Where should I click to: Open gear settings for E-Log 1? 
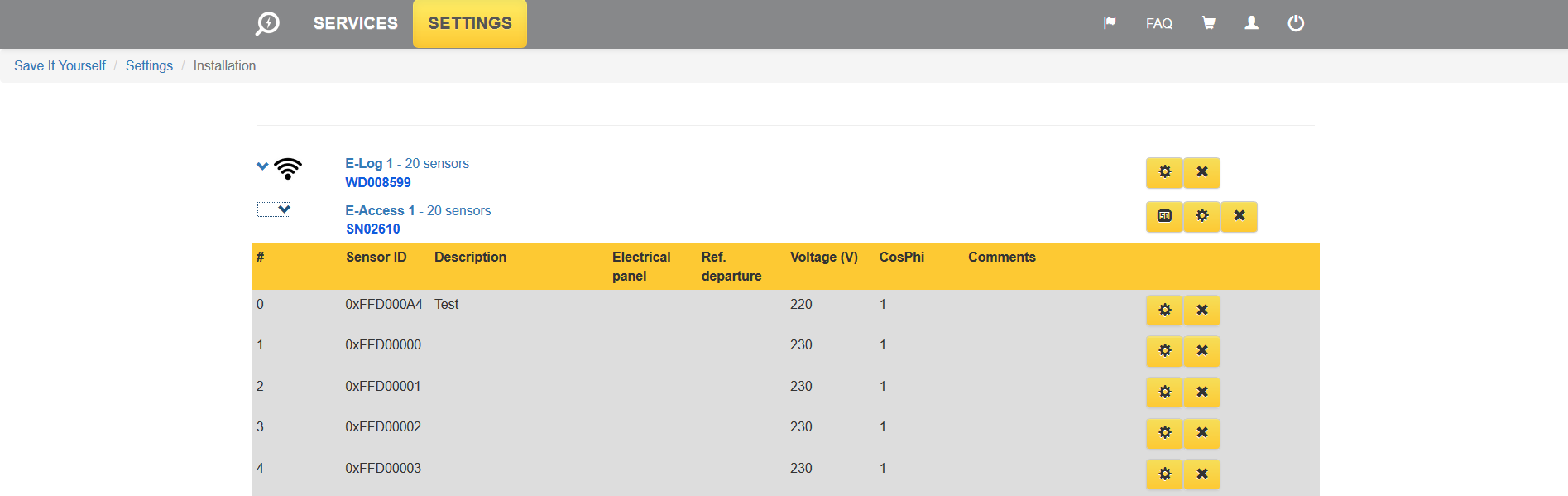(1164, 172)
